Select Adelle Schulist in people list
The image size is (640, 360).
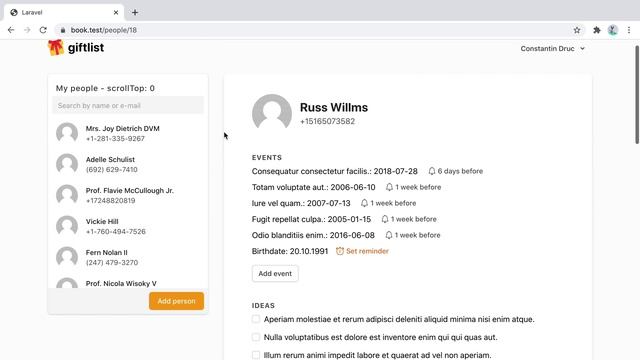tap(128, 164)
